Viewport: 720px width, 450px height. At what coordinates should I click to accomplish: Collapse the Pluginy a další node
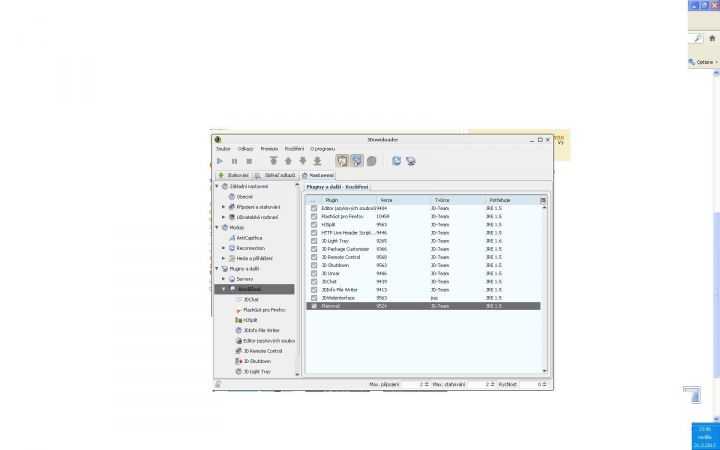[x=217, y=269]
